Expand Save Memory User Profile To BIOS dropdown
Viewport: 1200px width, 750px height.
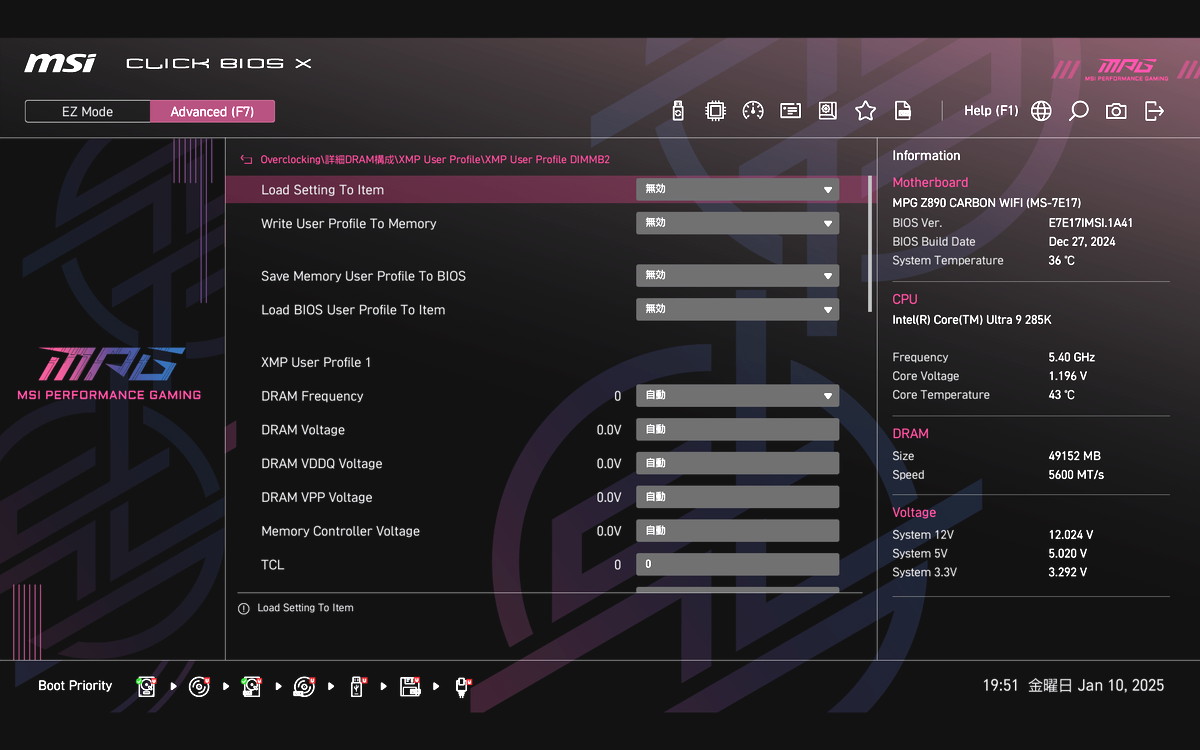tap(738, 276)
